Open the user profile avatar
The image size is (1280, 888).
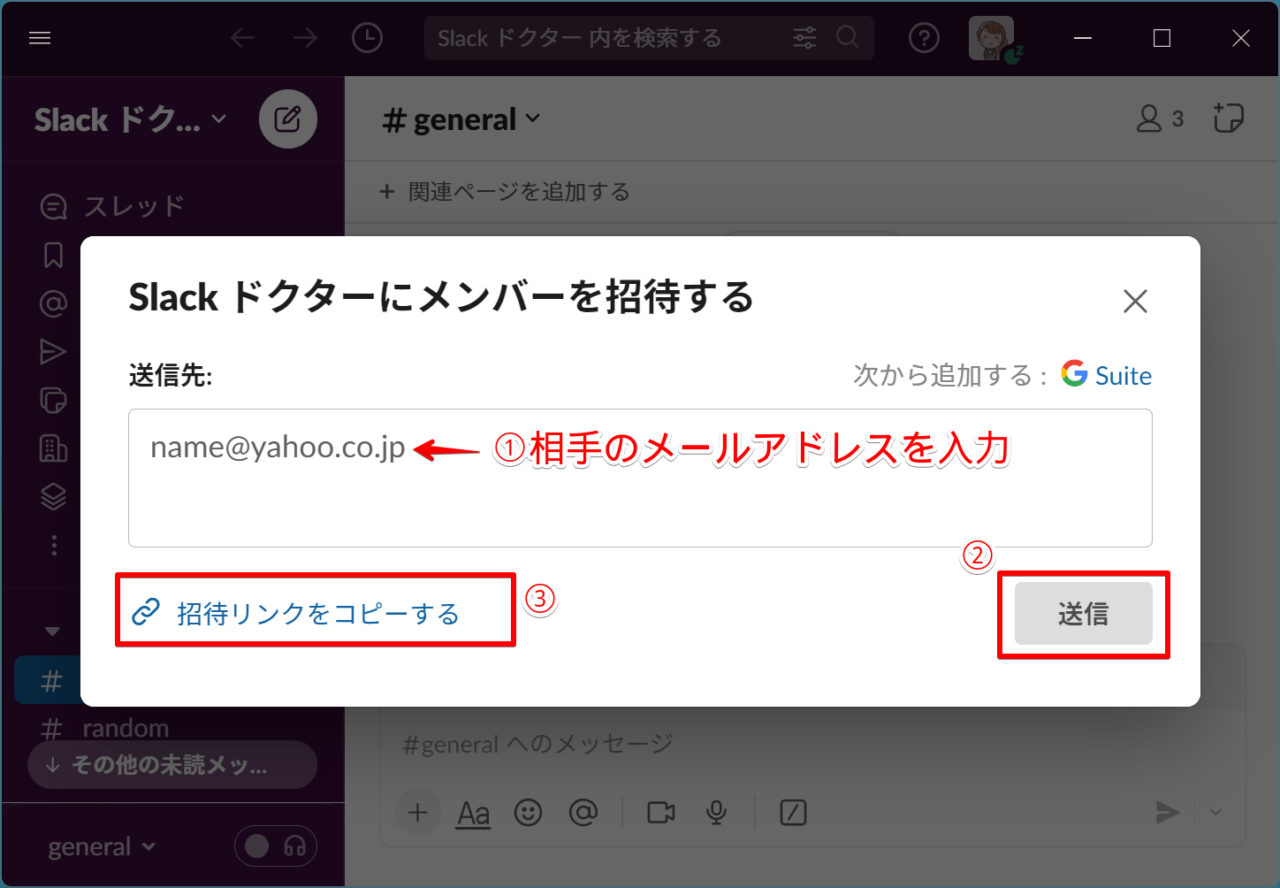click(x=992, y=38)
